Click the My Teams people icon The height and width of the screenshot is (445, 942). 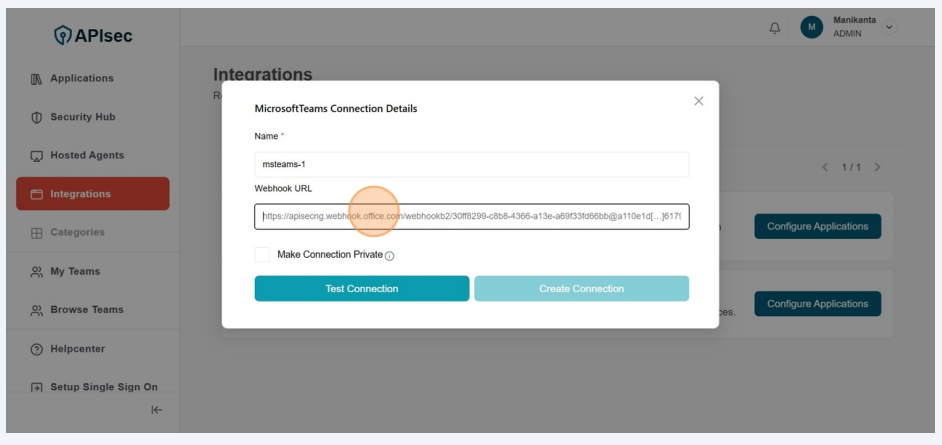37,272
